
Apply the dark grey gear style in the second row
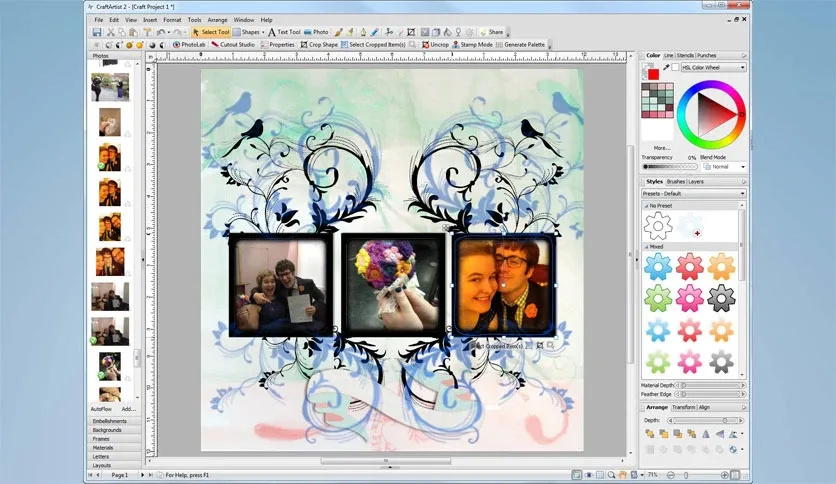721,298
